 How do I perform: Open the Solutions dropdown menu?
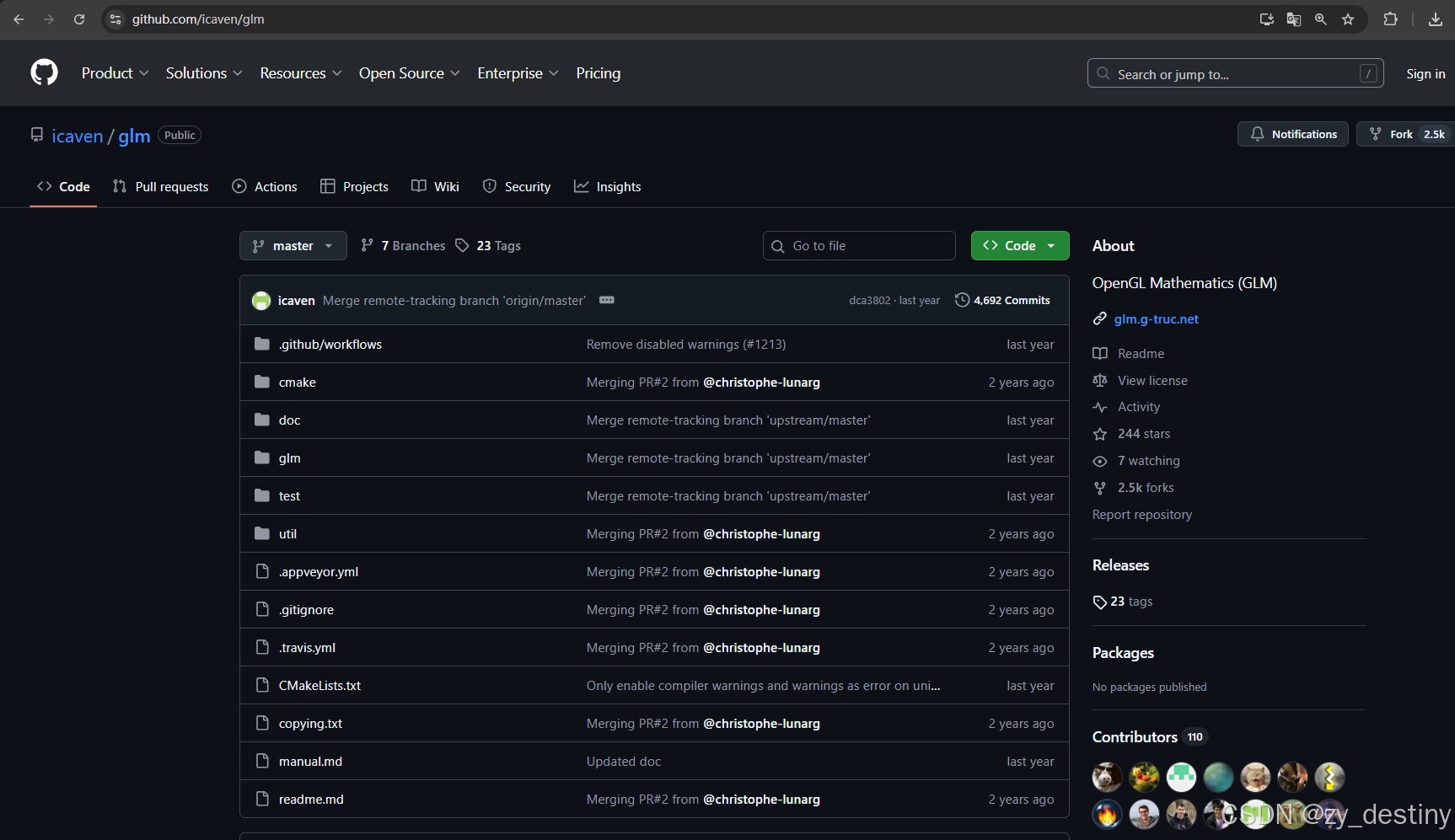click(204, 73)
